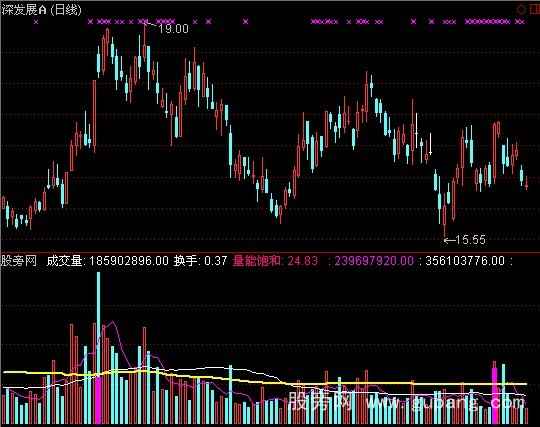Click the red grid icon at chart top-right

click(x=534, y=10)
